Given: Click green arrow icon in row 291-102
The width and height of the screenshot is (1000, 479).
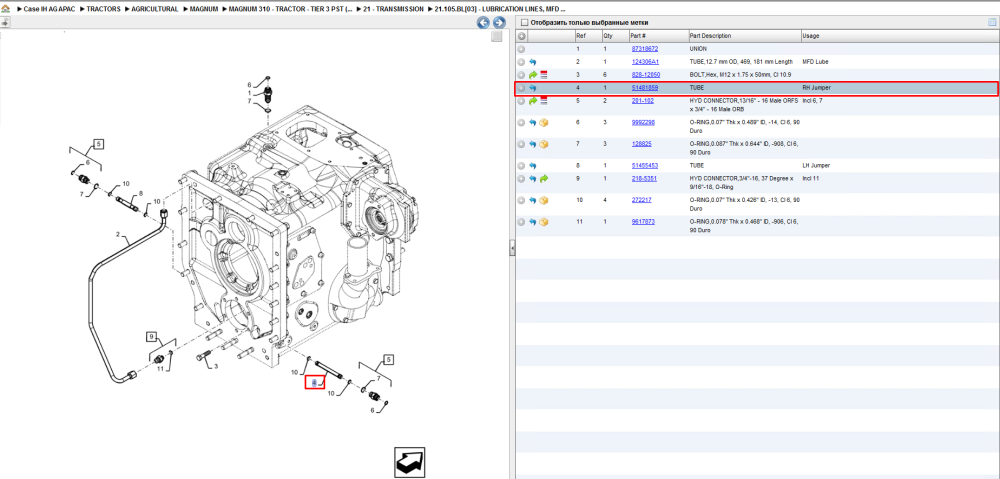Looking at the screenshot, I should 533,101.
